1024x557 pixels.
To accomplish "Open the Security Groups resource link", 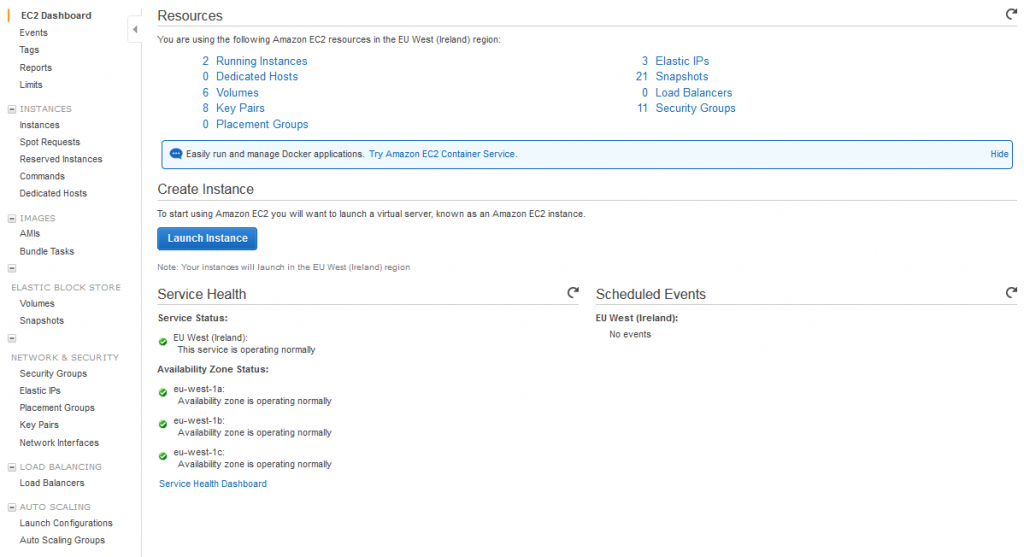I will [695, 108].
